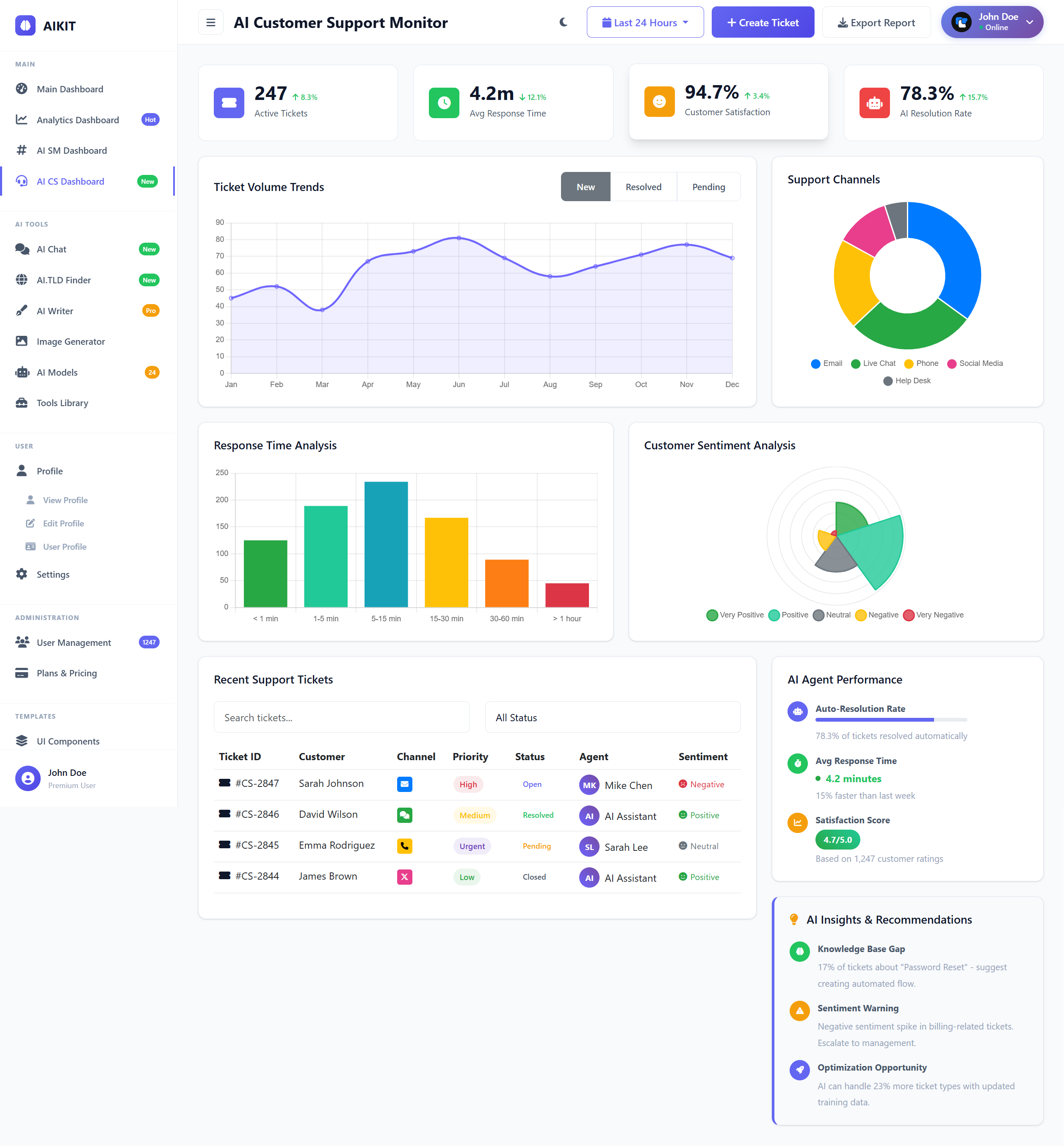Screen dimensions: 1064x1146
Task: Click the Export Report button
Action: click(876, 22)
